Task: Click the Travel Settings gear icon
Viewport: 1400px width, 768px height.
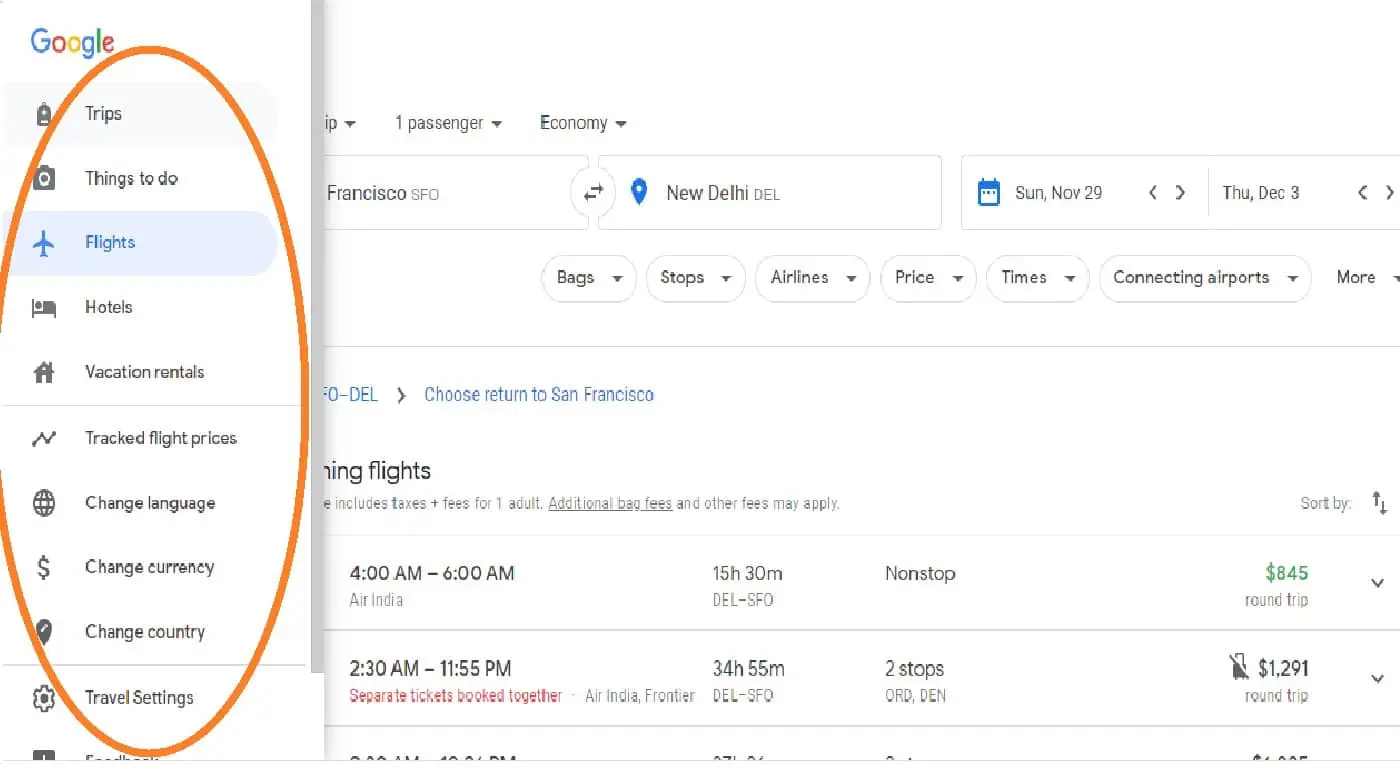Action: (44, 698)
